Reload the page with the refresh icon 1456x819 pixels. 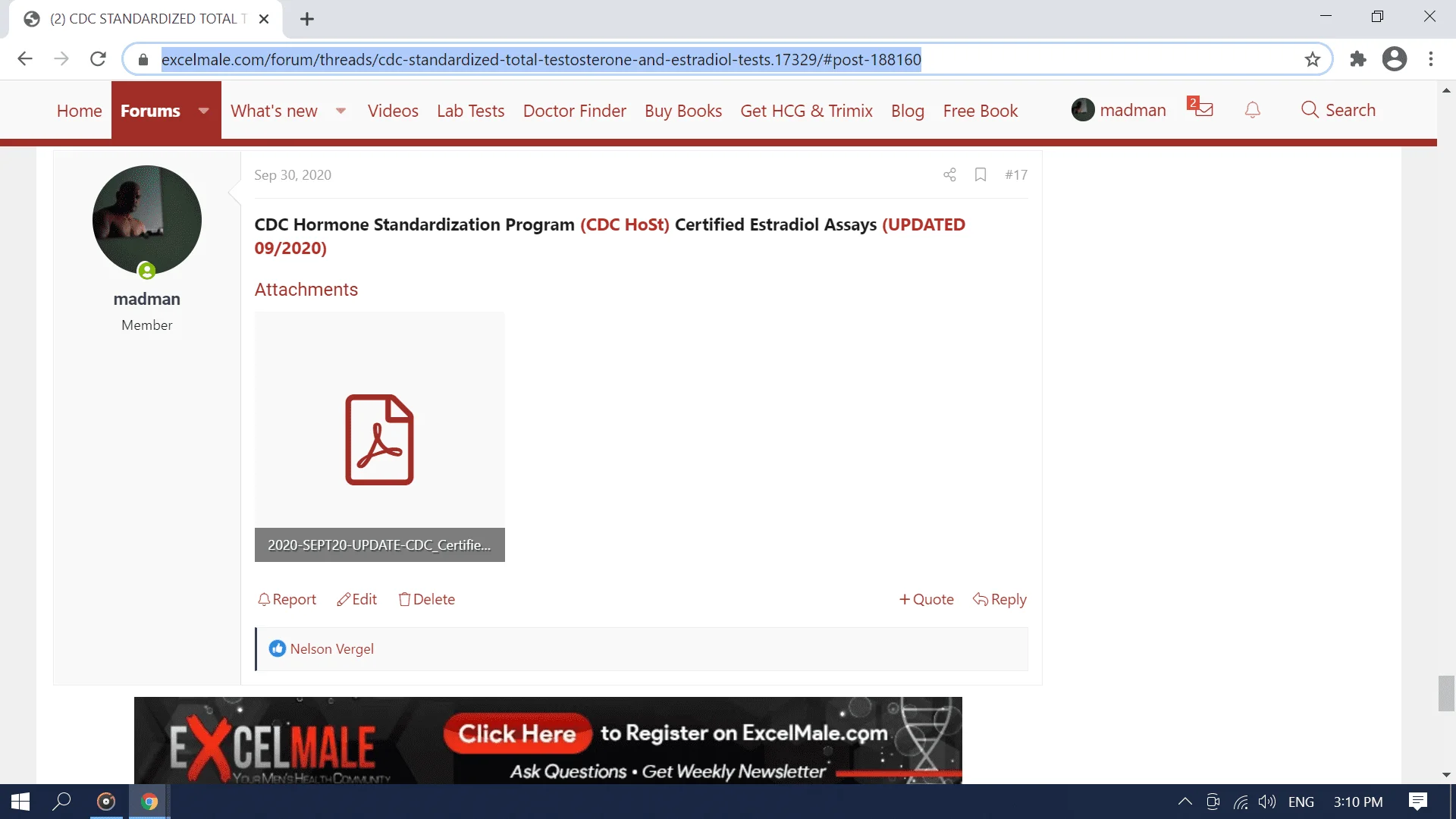coord(98,59)
